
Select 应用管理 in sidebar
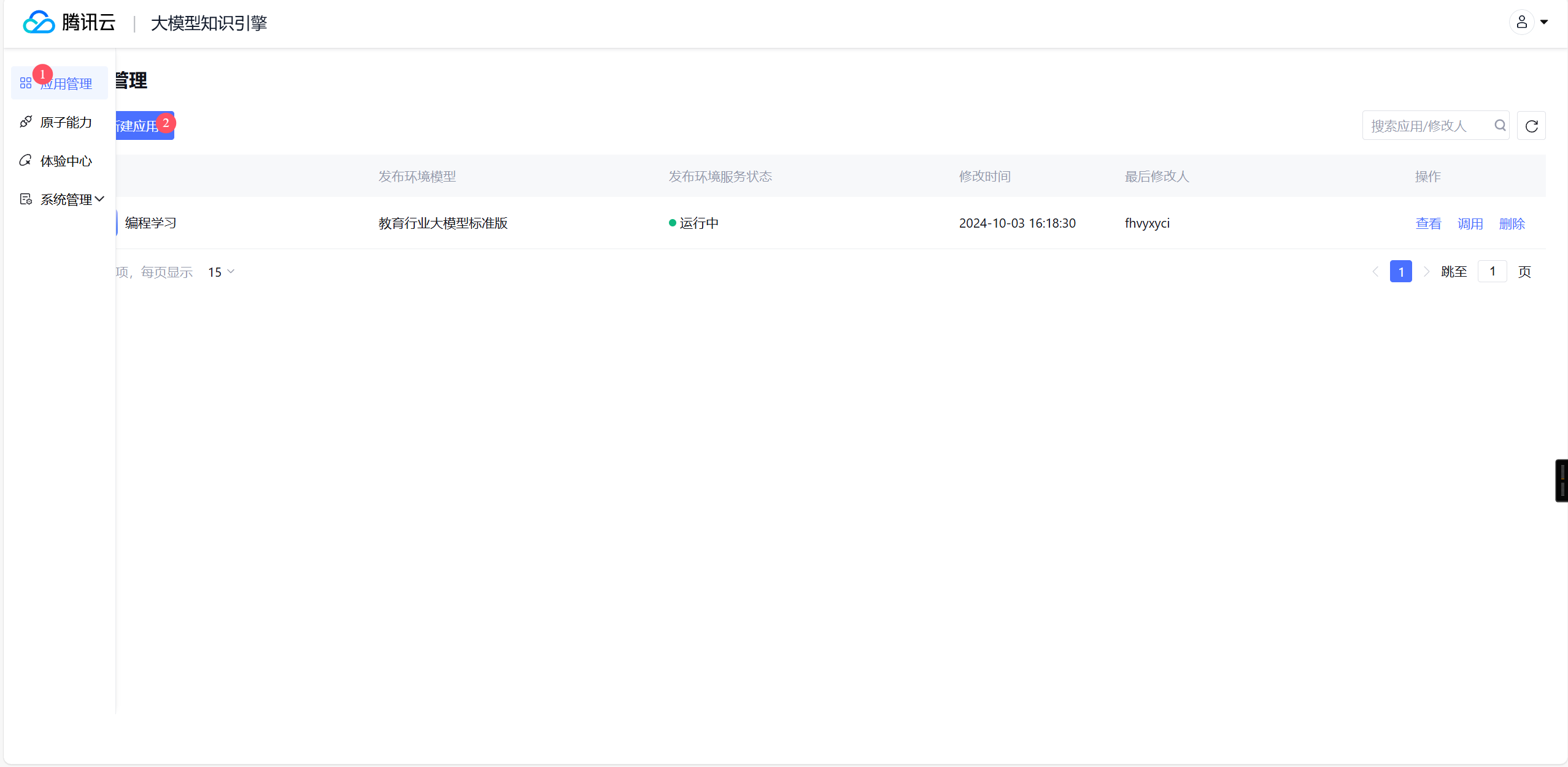point(60,83)
